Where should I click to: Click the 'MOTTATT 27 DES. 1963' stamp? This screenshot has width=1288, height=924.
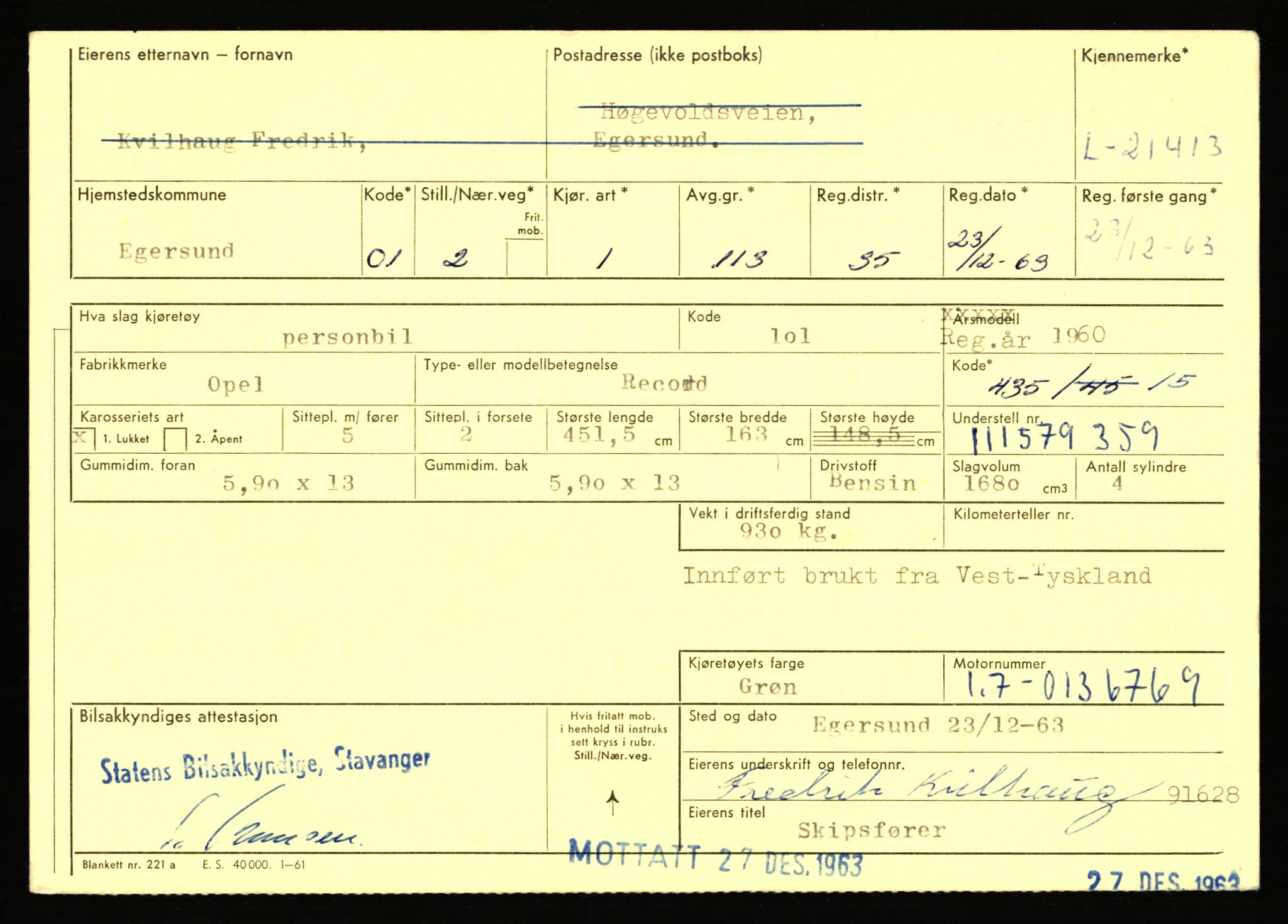click(x=715, y=859)
